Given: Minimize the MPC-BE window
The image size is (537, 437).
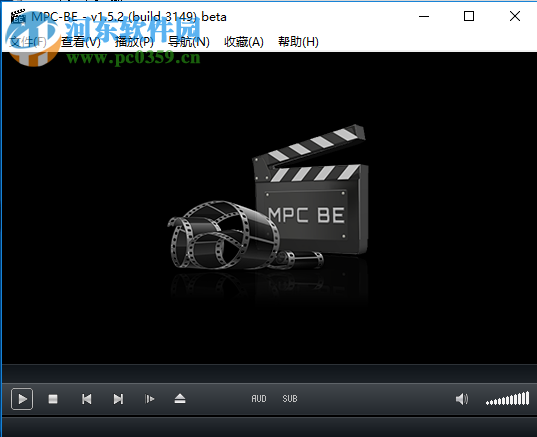Looking at the screenshot, I should pos(424,16).
